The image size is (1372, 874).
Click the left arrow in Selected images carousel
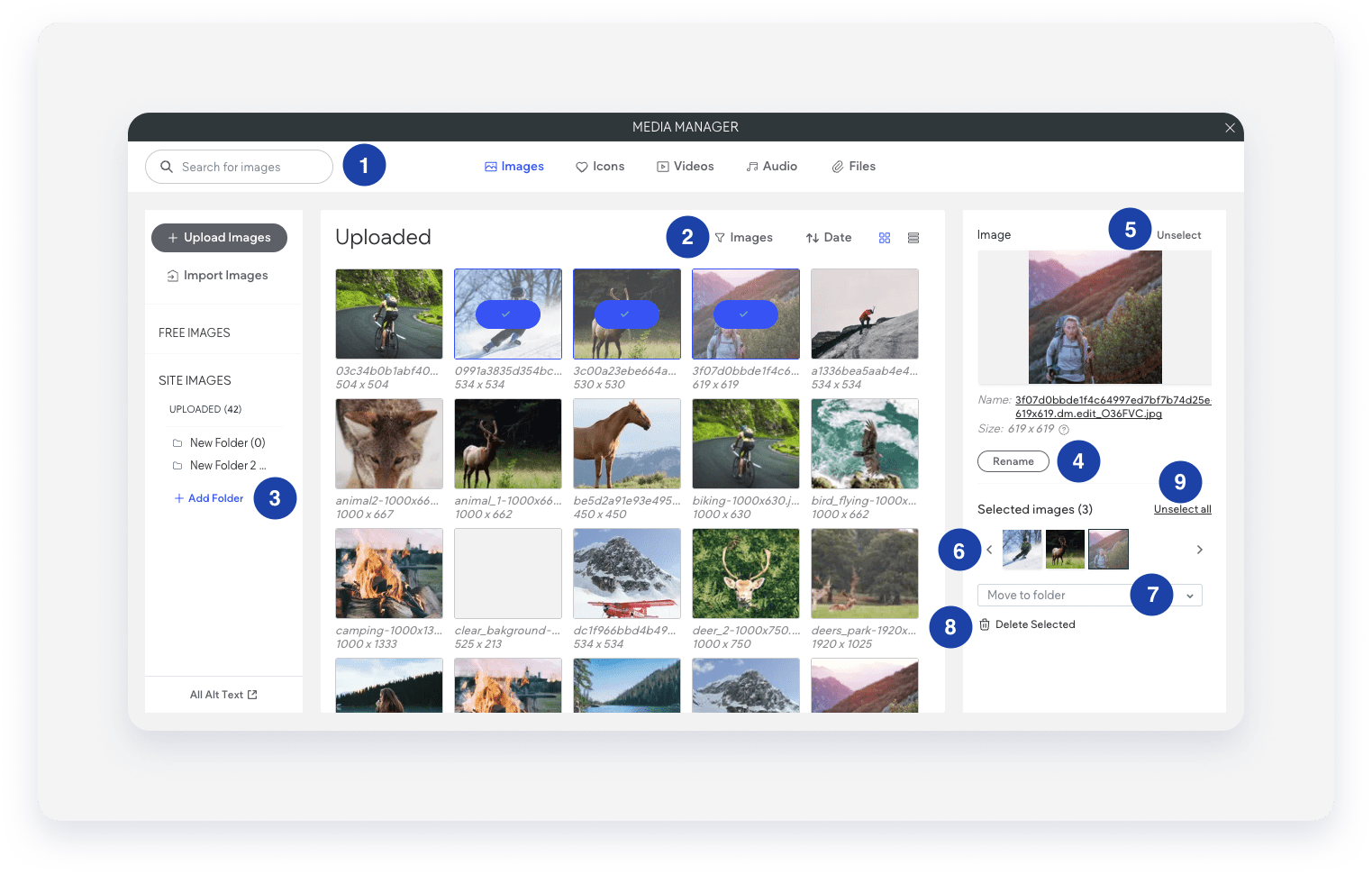[x=989, y=549]
